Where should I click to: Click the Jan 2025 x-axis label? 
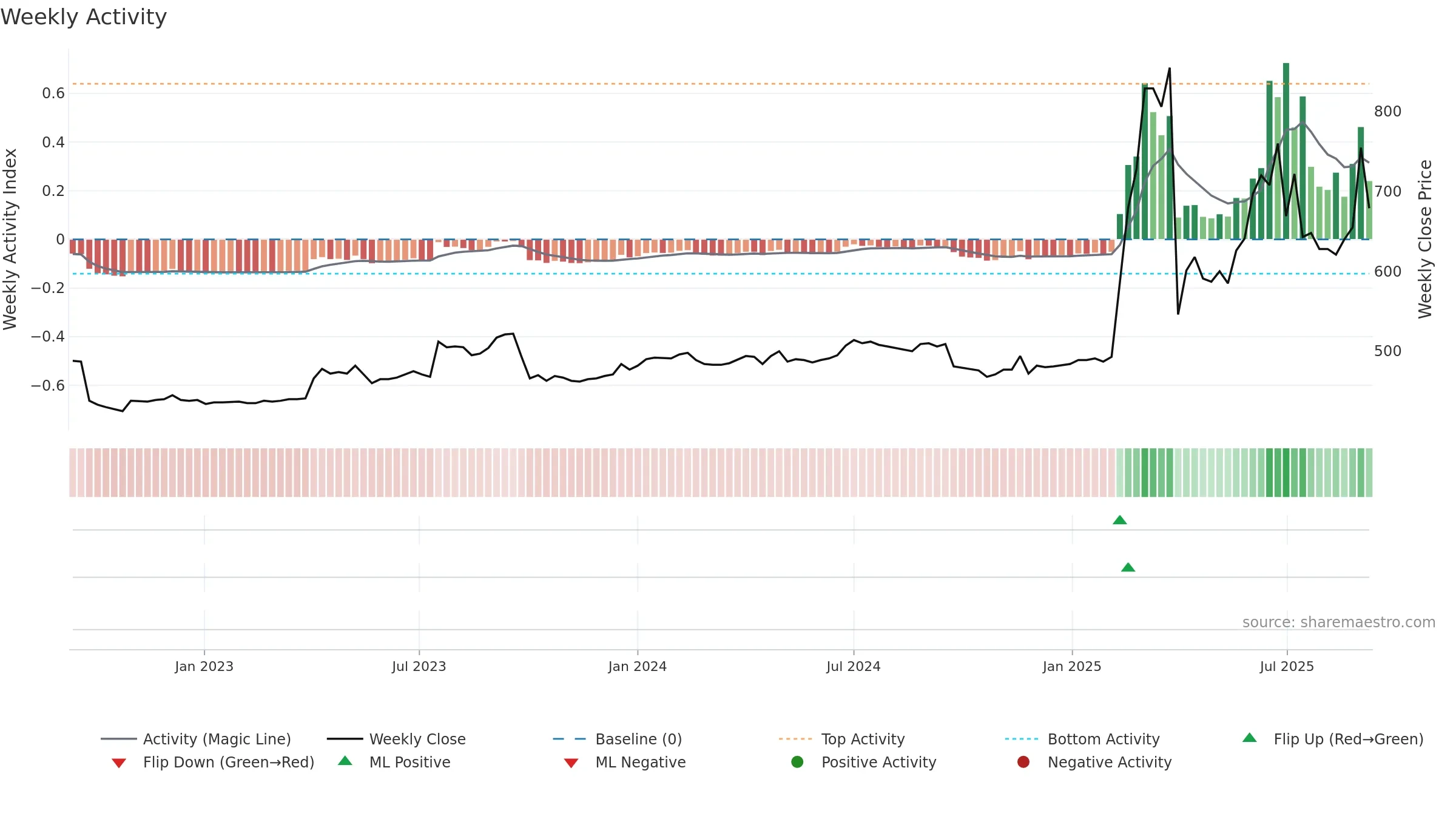[x=1072, y=666]
